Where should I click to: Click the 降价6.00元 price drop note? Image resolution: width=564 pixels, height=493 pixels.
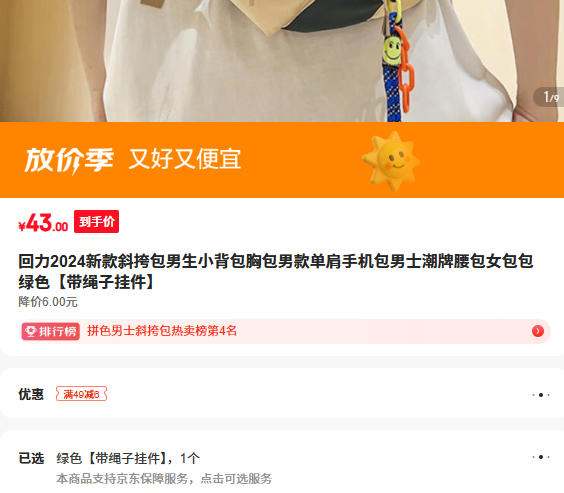(48, 302)
